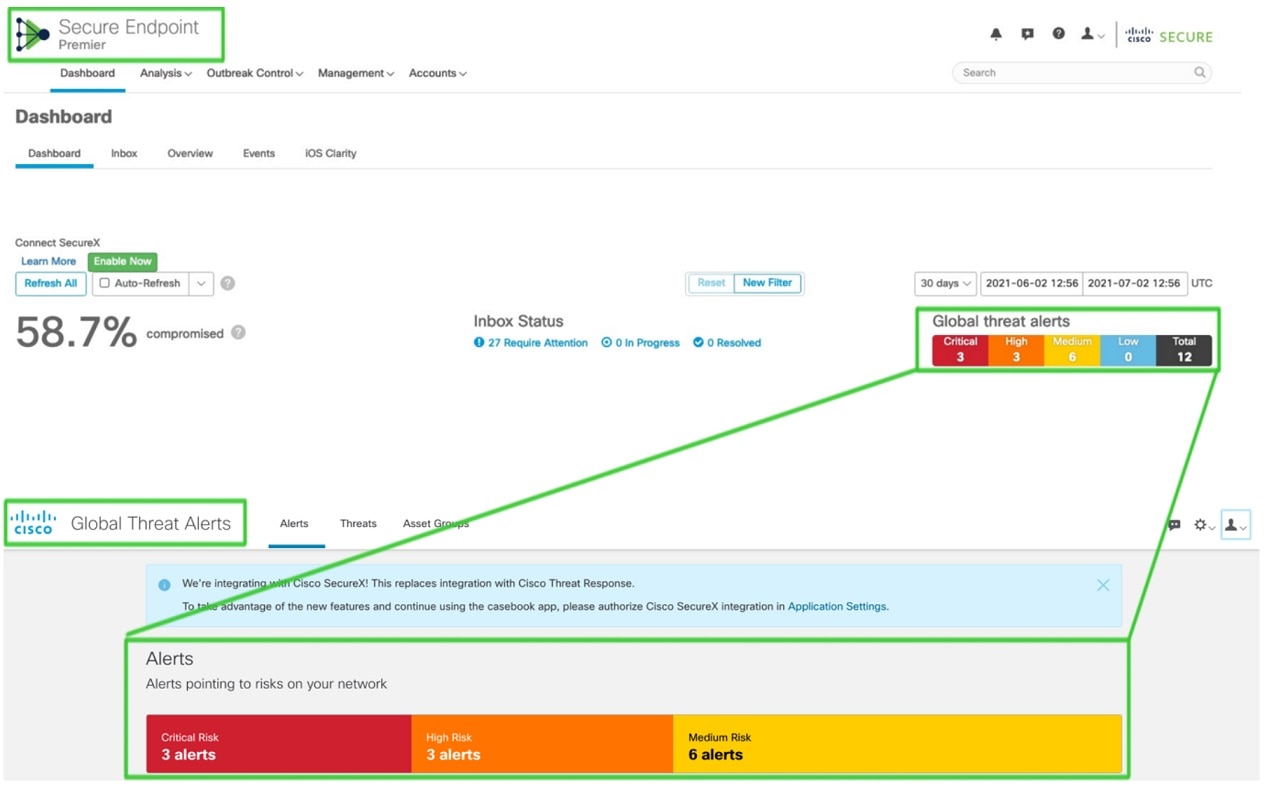Click the Refresh All button
This screenshot has height=787, width=1267.
pyautogui.click(x=50, y=283)
